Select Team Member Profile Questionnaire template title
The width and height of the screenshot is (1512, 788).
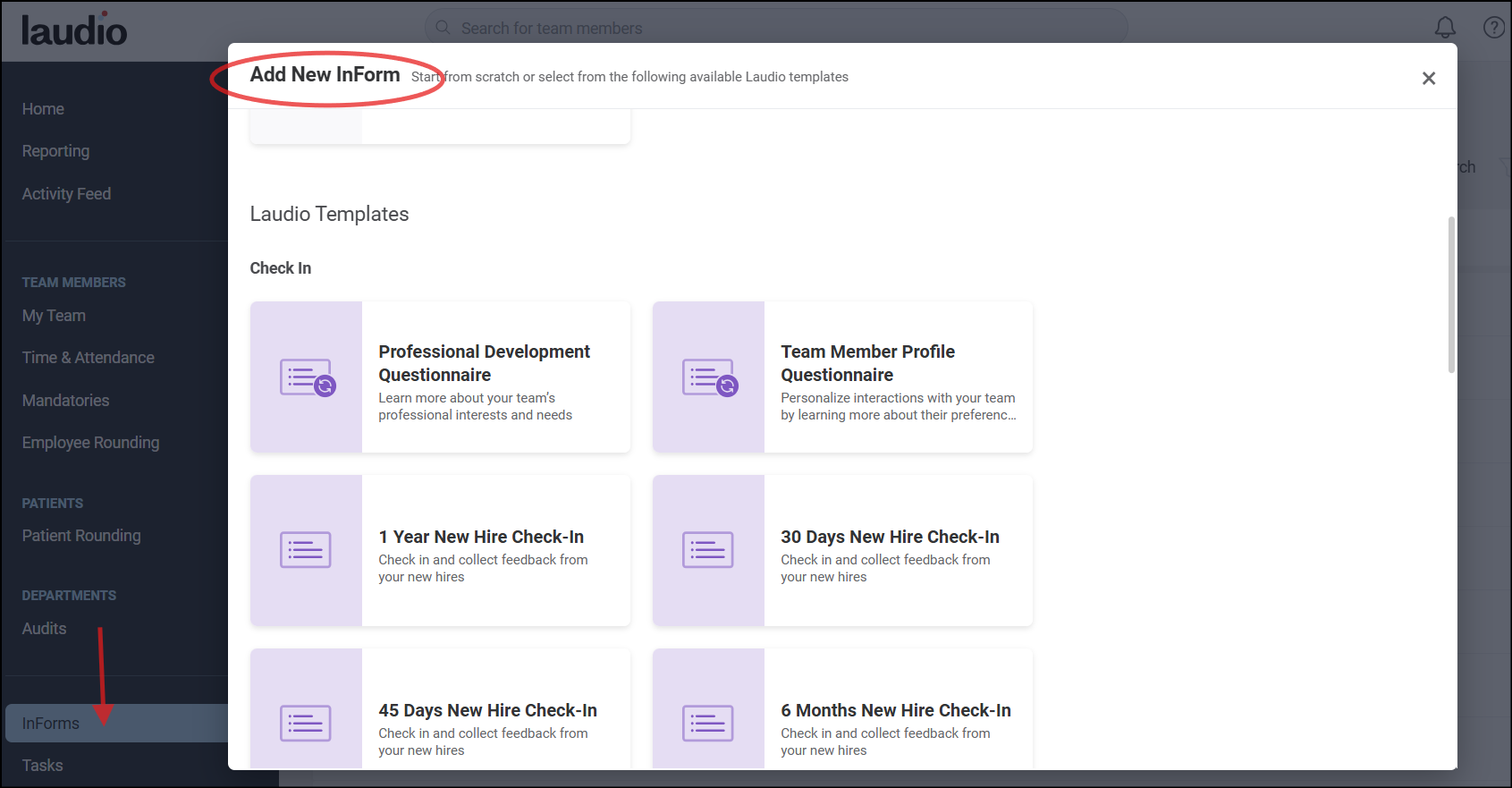tap(867, 363)
